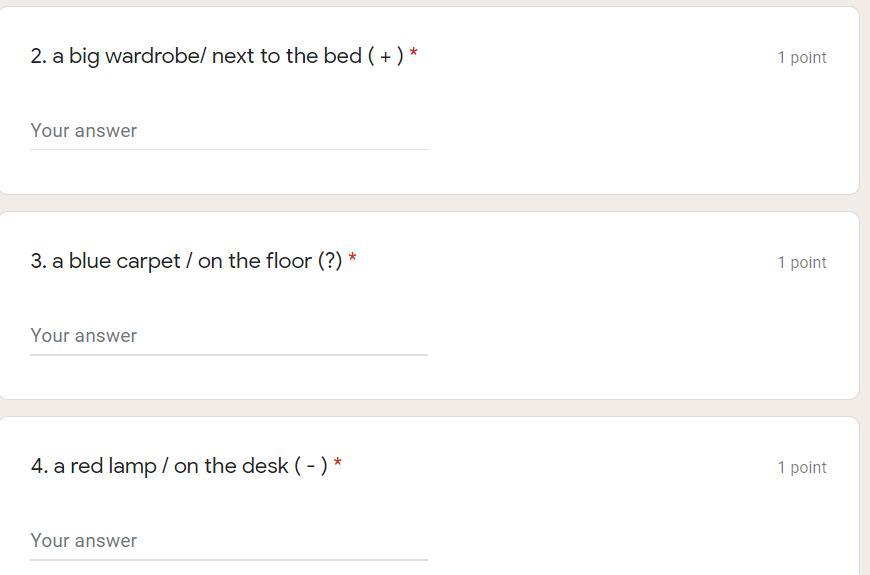Click the '( - )' marker in question 4
This screenshot has height=575, width=870.
pyautogui.click(x=311, y=466)
